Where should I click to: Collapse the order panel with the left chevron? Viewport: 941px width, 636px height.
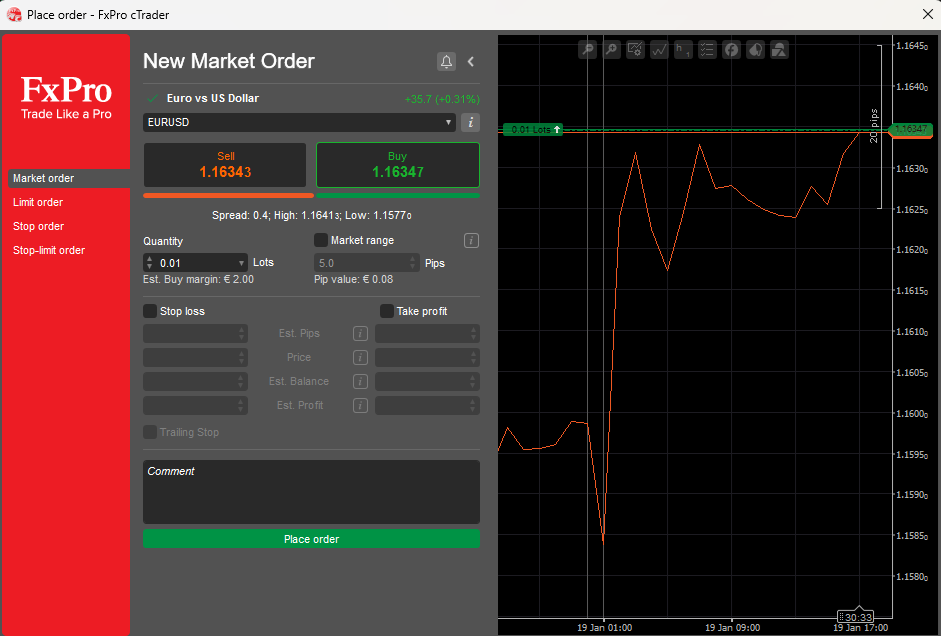coord(471,61)
